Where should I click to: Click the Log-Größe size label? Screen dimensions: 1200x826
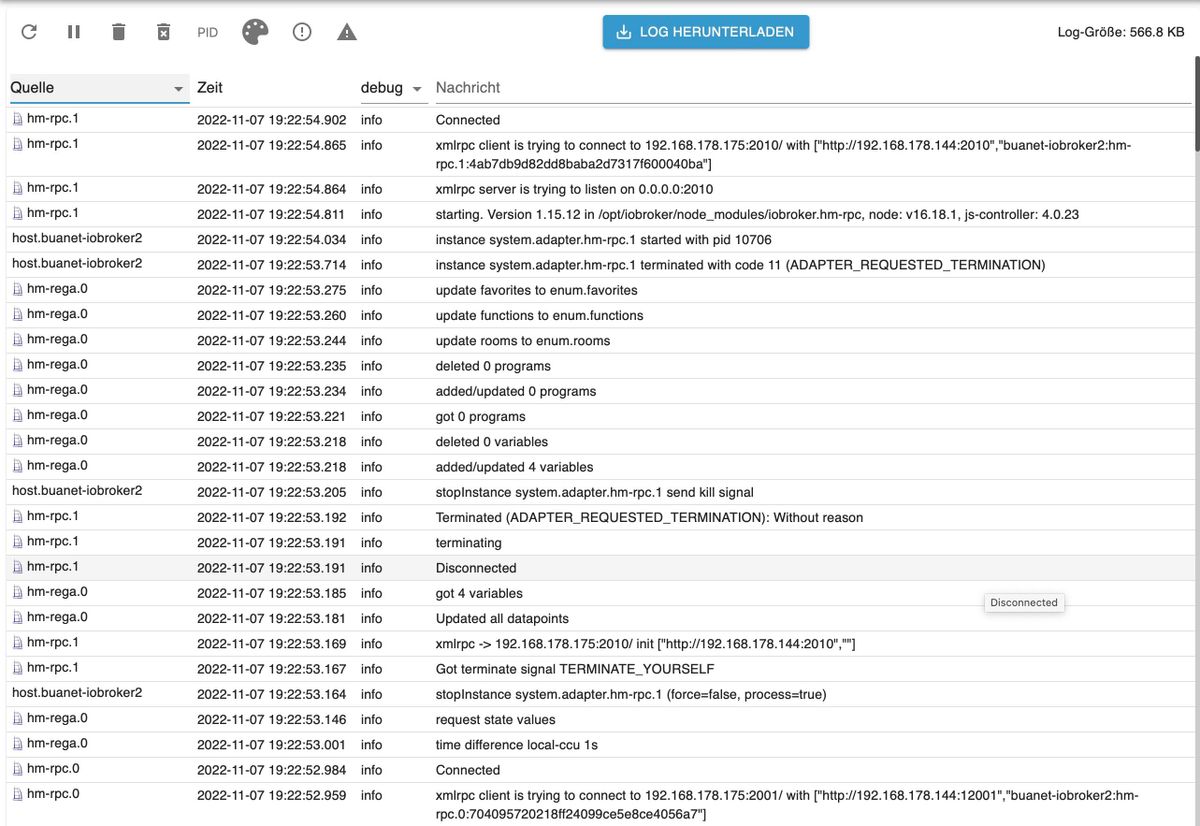point(1120,32)
